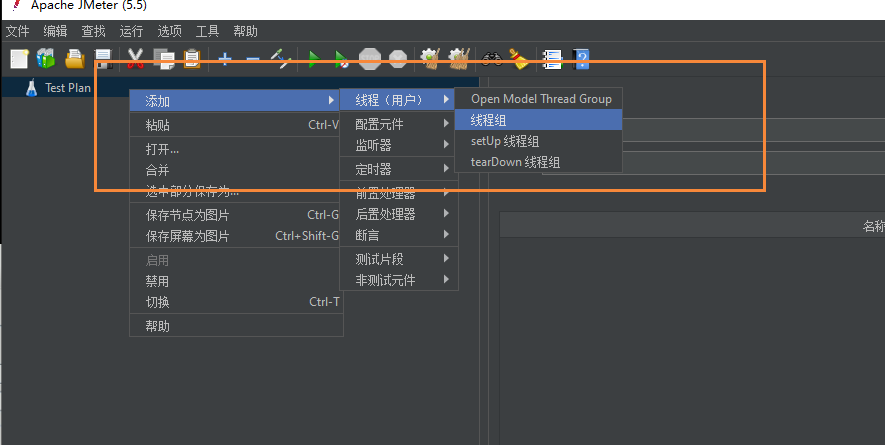Click the Help question mark toolbar icon
The image size is (885, 445).
[581, 59]
